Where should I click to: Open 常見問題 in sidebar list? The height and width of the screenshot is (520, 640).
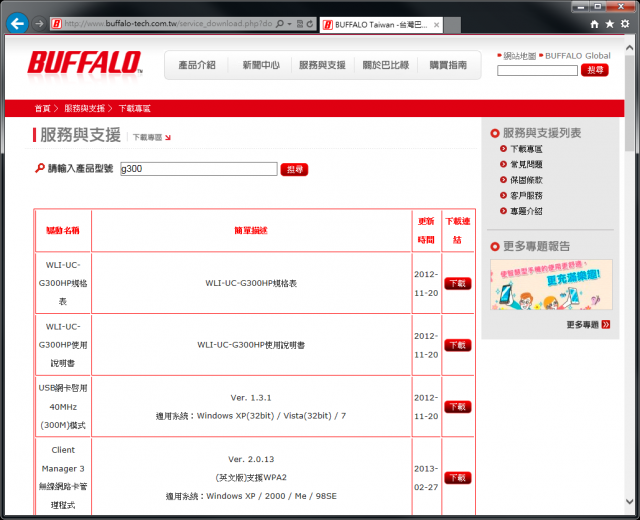[526, 164]
